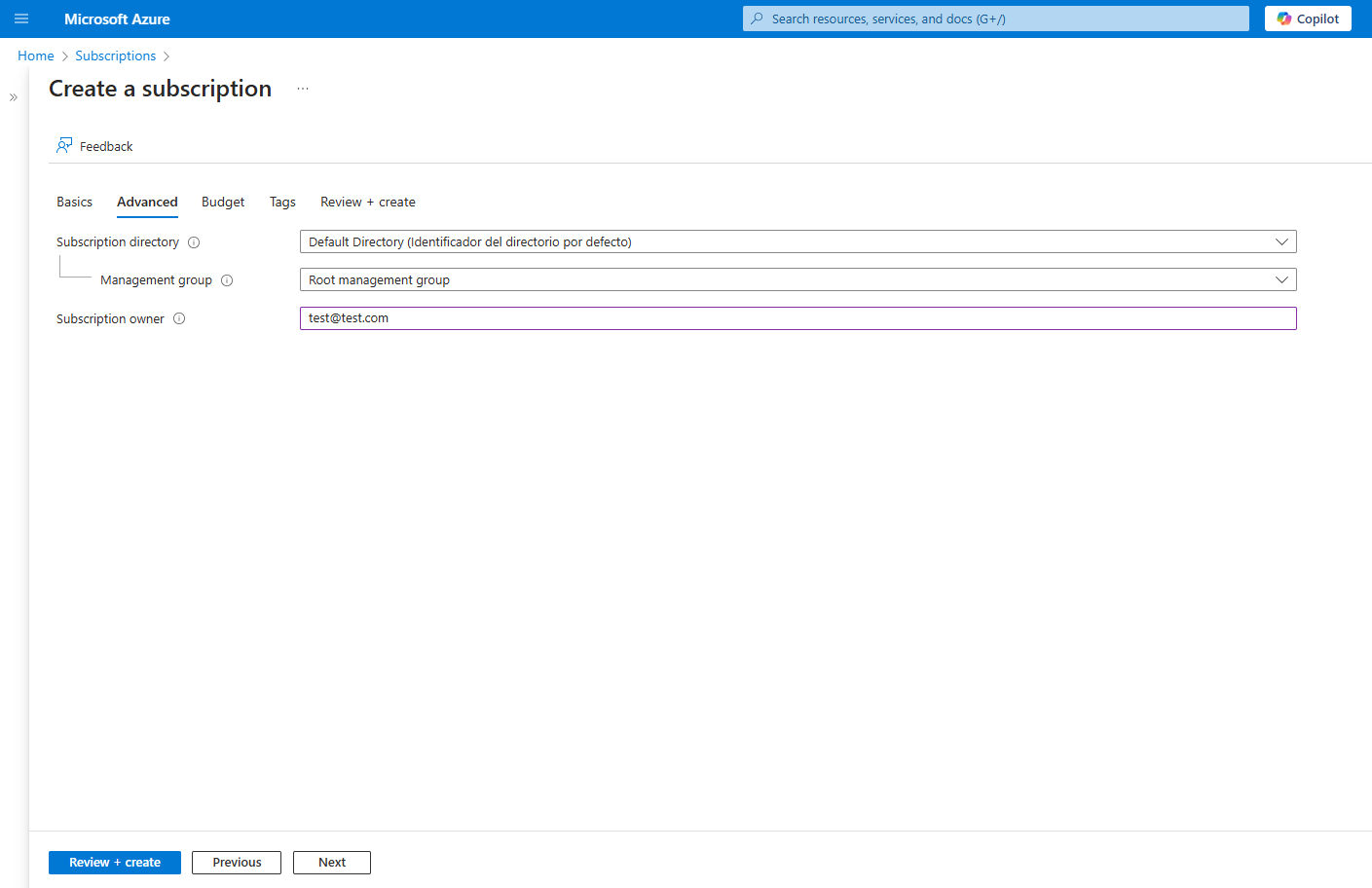
Task: Focus the Subscription owner email field
Action: [x=797, y=318]
